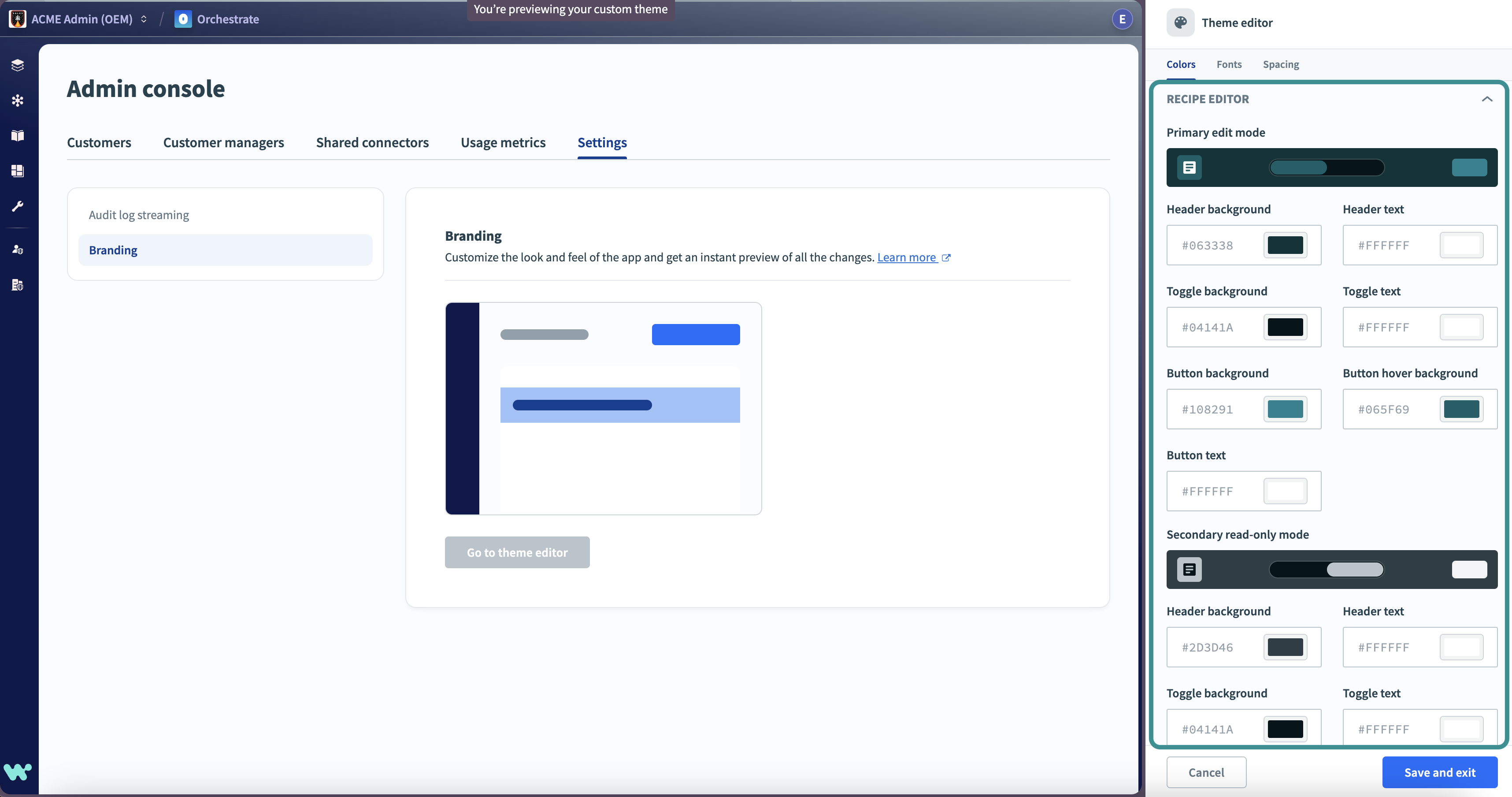Pick a new Button background color swatch

(1286, 409)
